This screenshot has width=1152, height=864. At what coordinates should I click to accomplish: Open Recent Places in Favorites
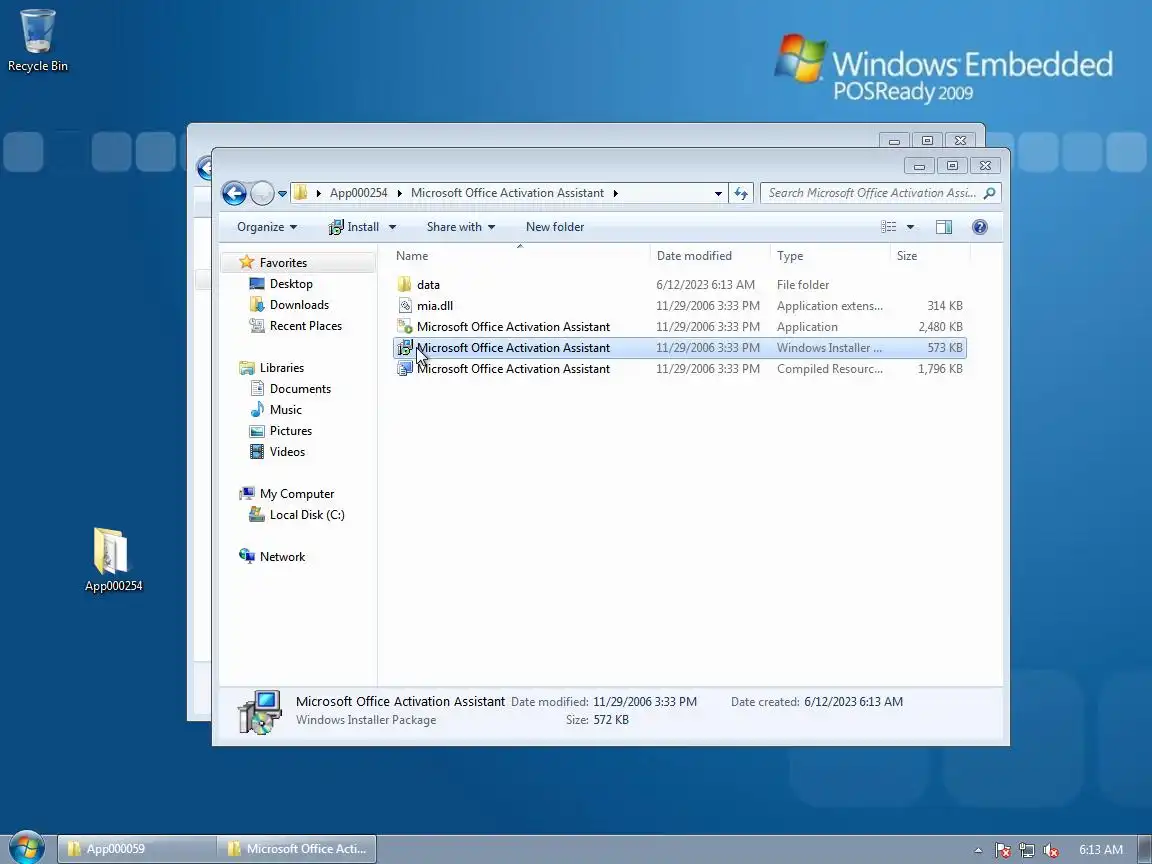pyautogui.click(x=306, y=325)
